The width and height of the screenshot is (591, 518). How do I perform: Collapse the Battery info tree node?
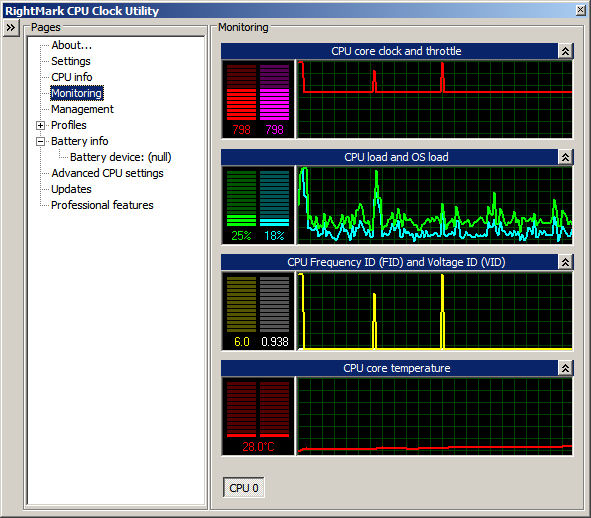click(40, 141)
